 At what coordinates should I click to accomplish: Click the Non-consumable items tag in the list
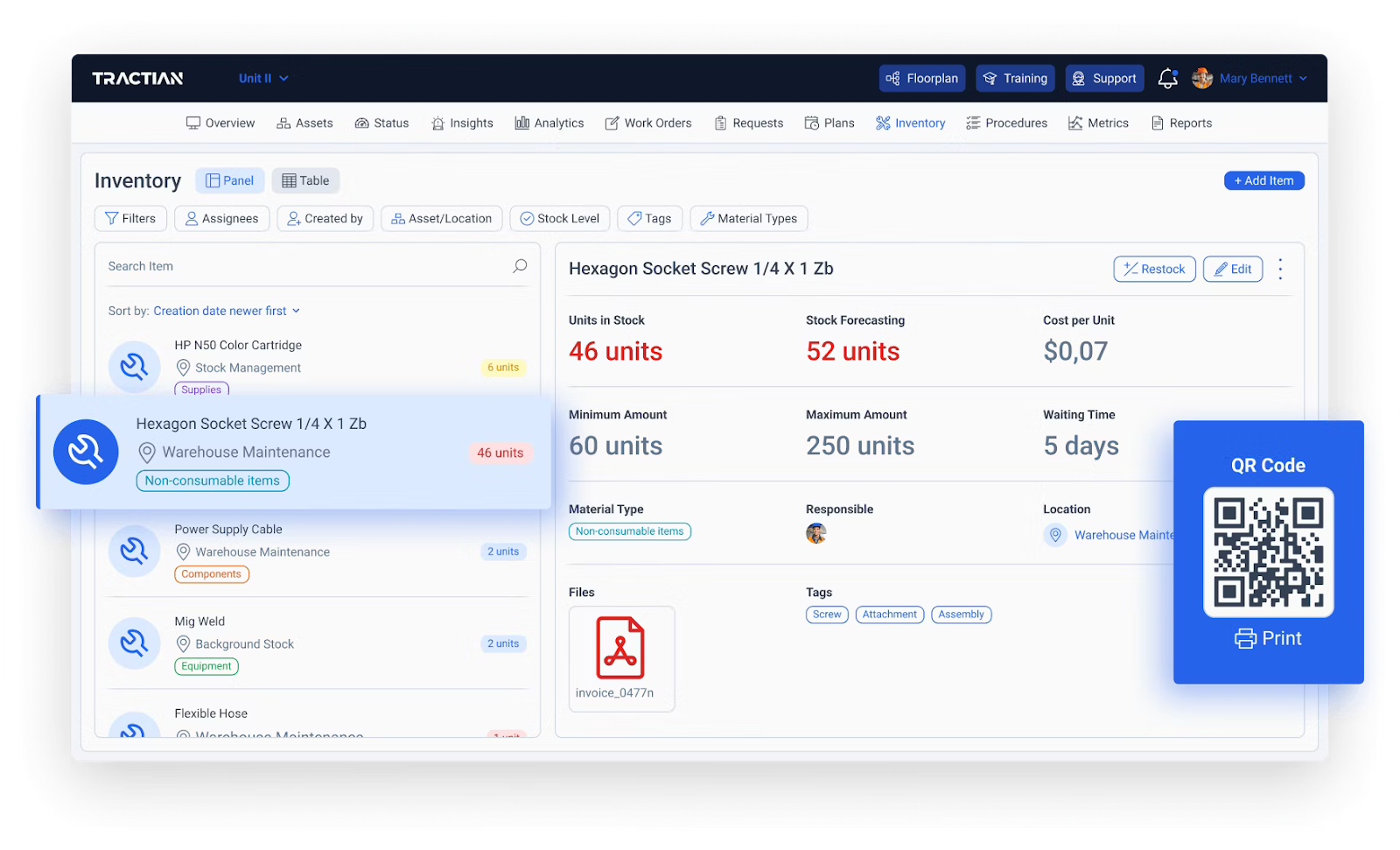pyautogui.click(x=213, y=481)
